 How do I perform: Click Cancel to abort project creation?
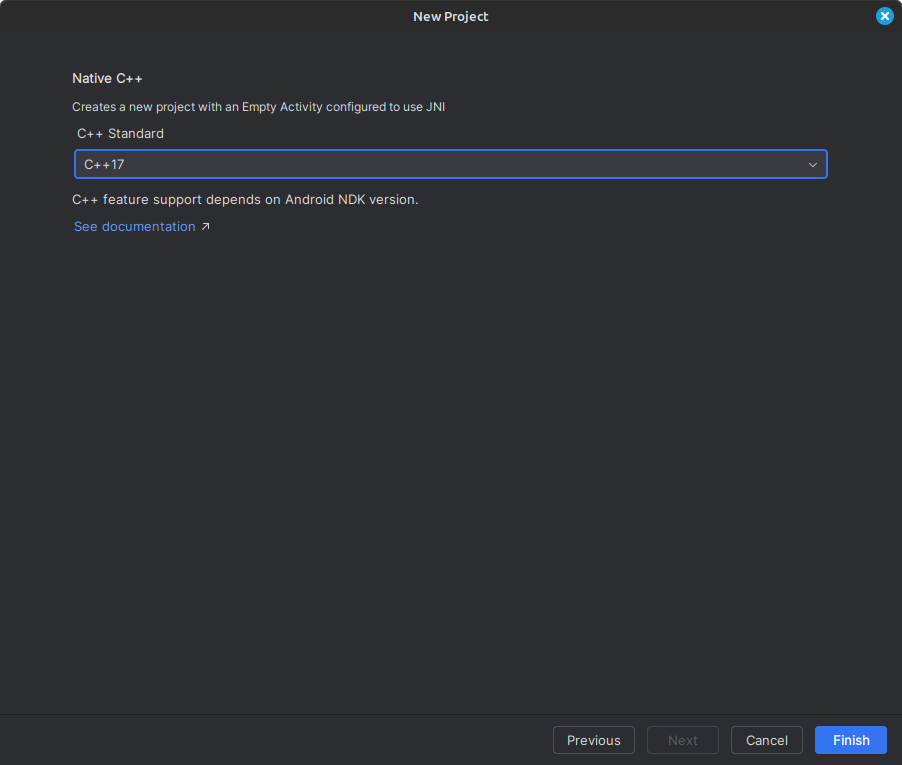click(x=766, y=740)
